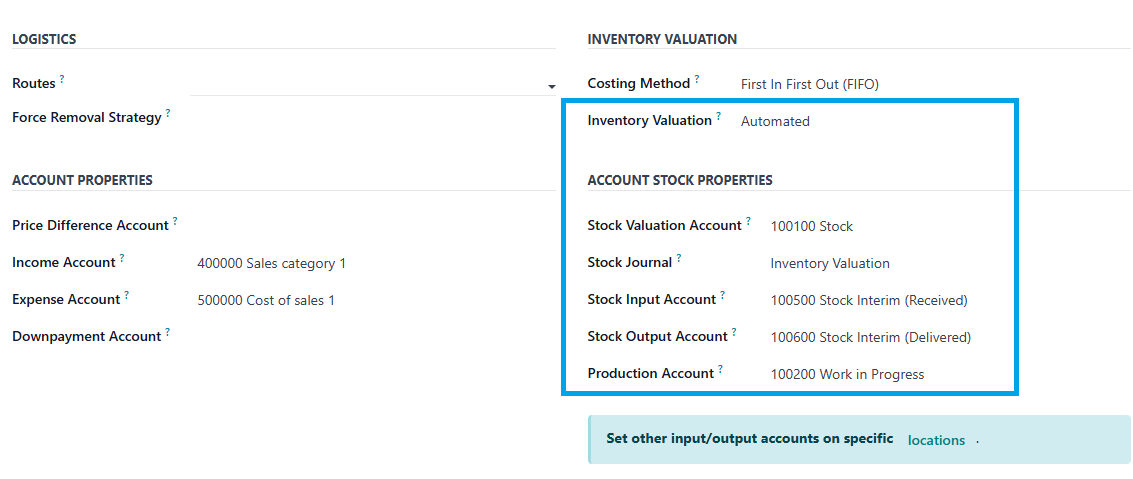Viewport: 1133px width, 479px height.
Task: Click help icon beside Stock Output Account
Action: [x=734, y=332]
